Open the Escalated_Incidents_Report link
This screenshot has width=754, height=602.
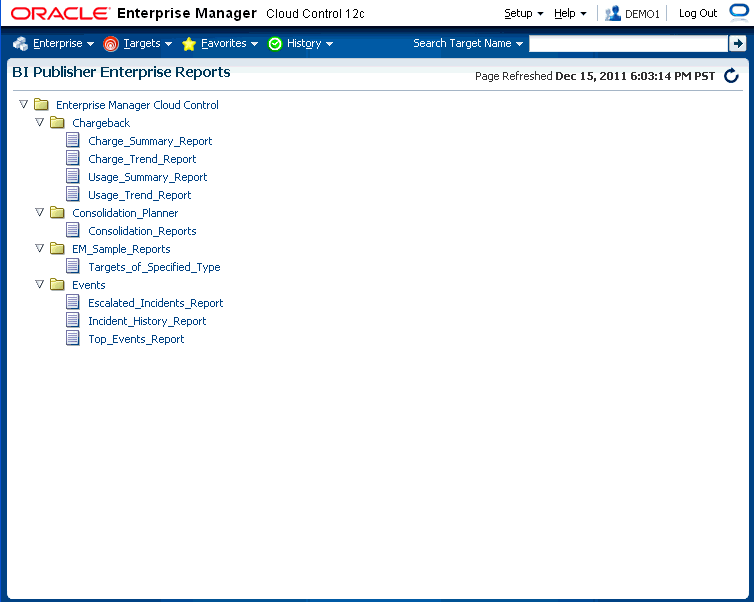coord(156,303)
